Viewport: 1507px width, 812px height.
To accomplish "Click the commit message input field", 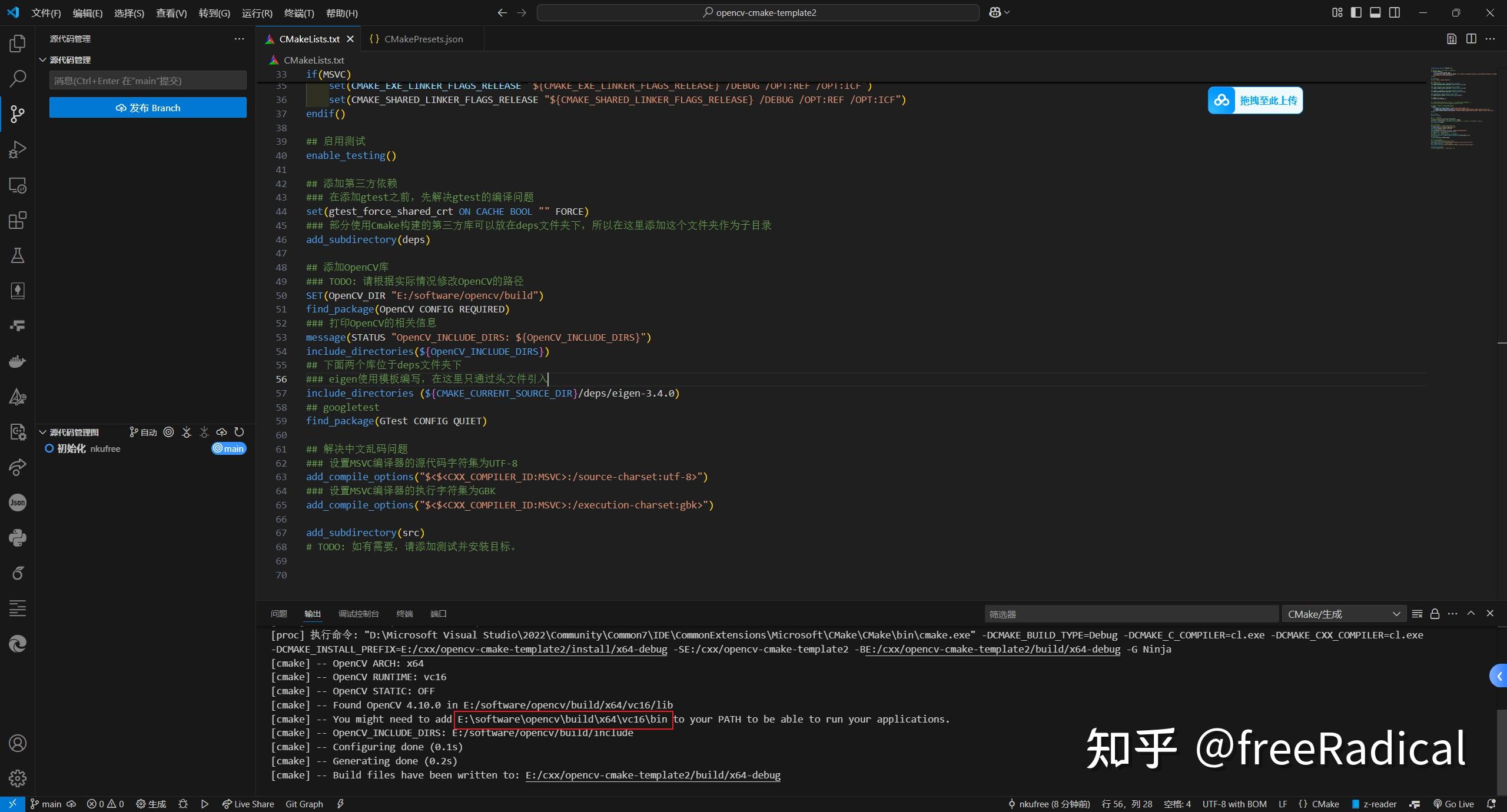I will [x=148, y=81].
